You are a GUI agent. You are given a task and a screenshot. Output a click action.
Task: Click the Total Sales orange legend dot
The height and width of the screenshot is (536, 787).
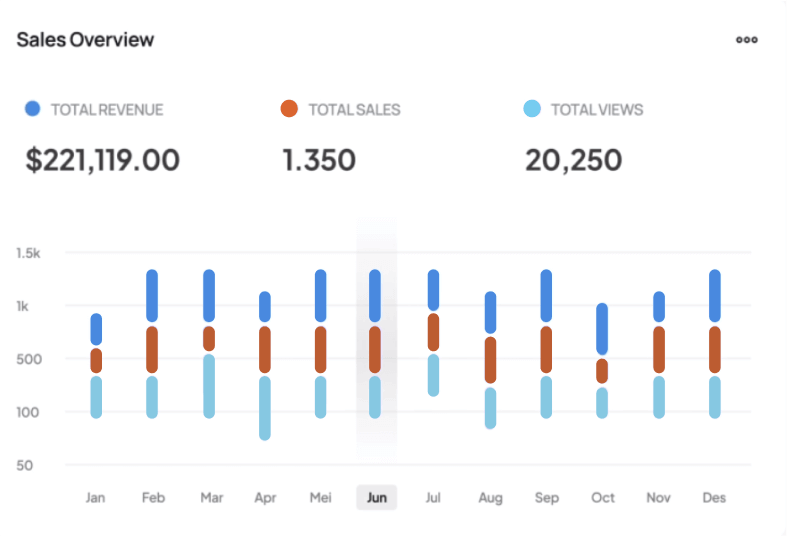pos(289,109)
